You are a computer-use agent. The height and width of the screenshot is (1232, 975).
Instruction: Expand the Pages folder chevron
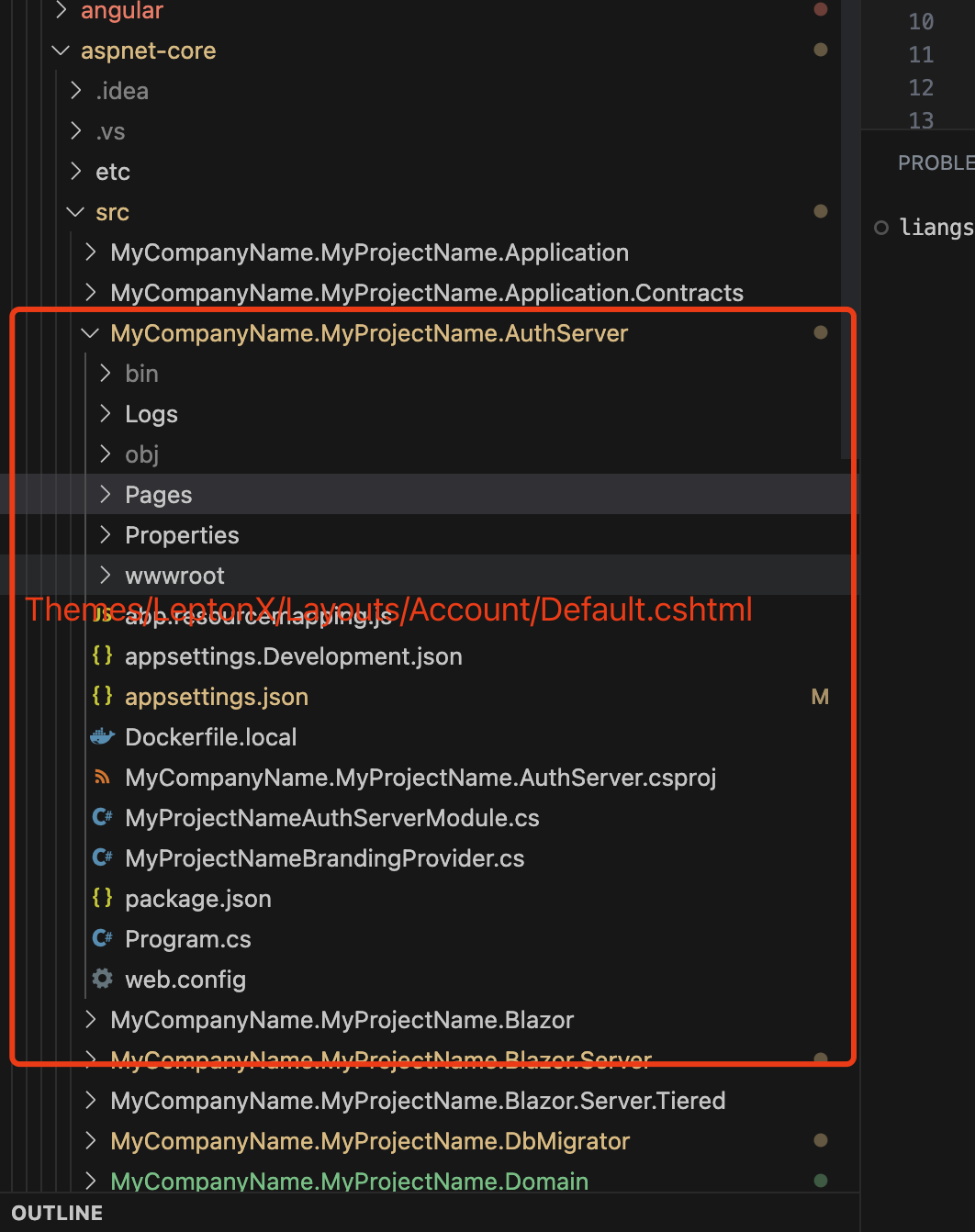(106, 495)
